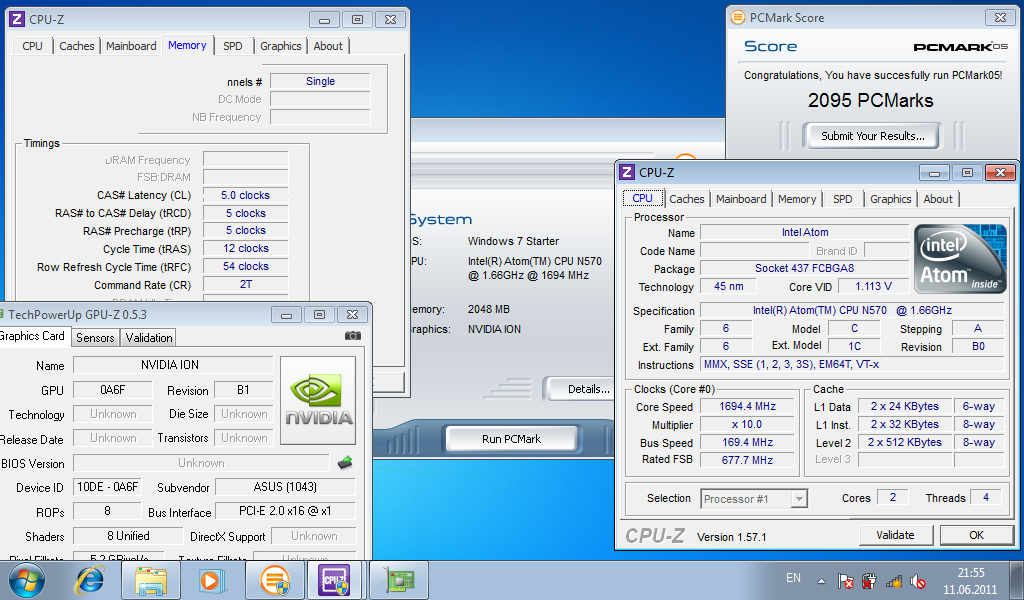Click OK in the CPU-Z window

[976, 535]
